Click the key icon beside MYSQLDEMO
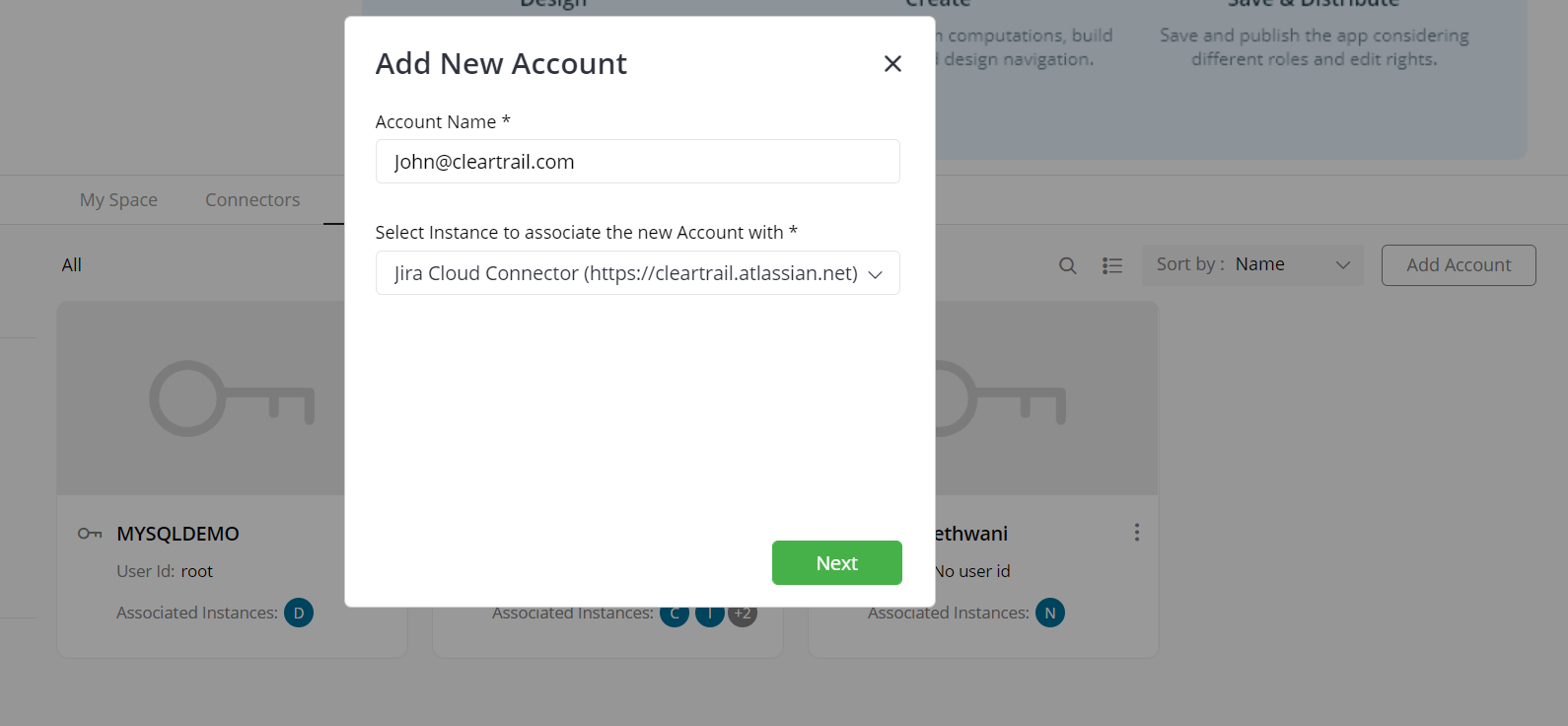This screenshot has width=1568, height=726. [x=90, y=534]
